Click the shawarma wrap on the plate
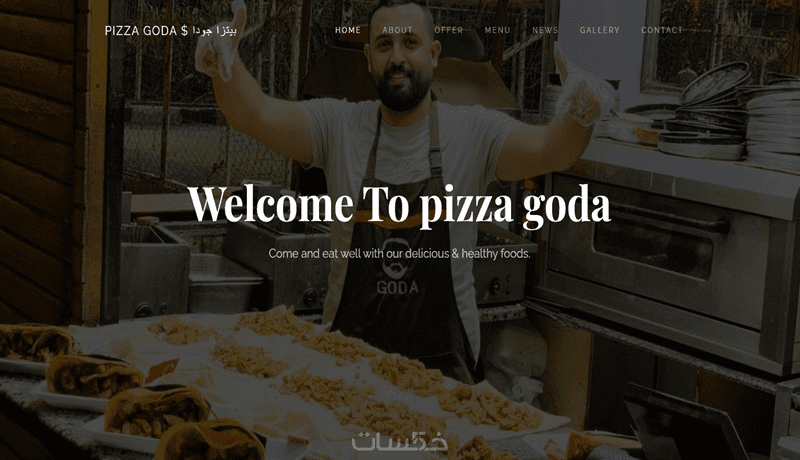Screen dimensions: 800x460 (x=94, y=375)
